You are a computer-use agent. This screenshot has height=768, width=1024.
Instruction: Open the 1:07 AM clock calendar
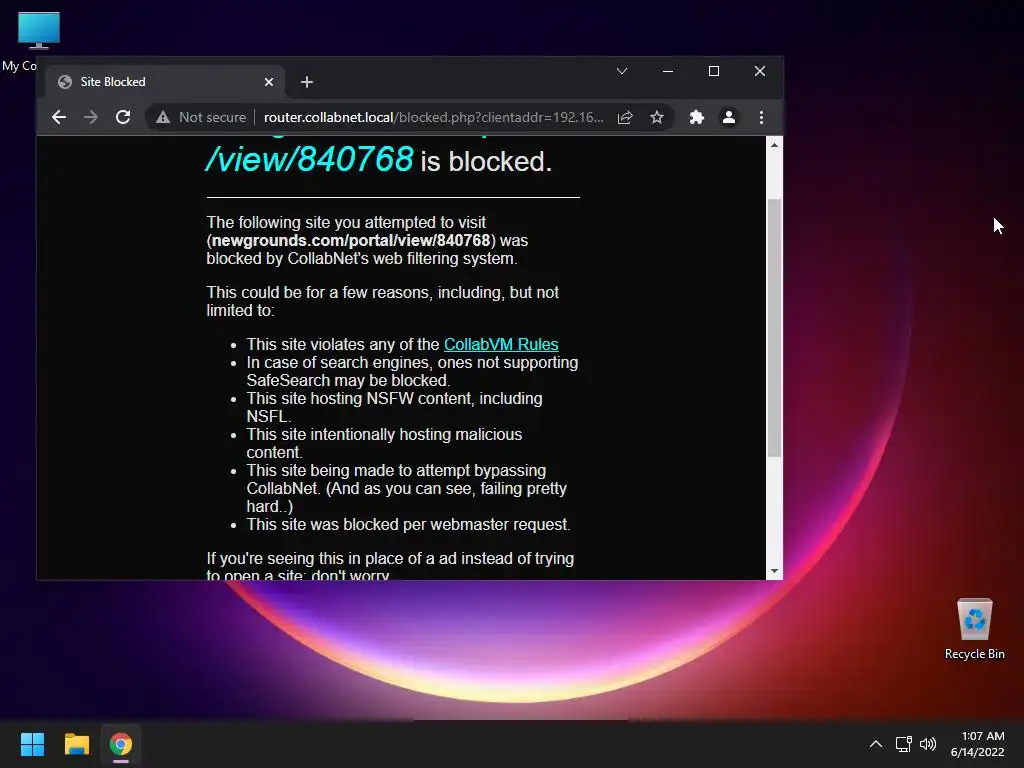click(978, 744)
